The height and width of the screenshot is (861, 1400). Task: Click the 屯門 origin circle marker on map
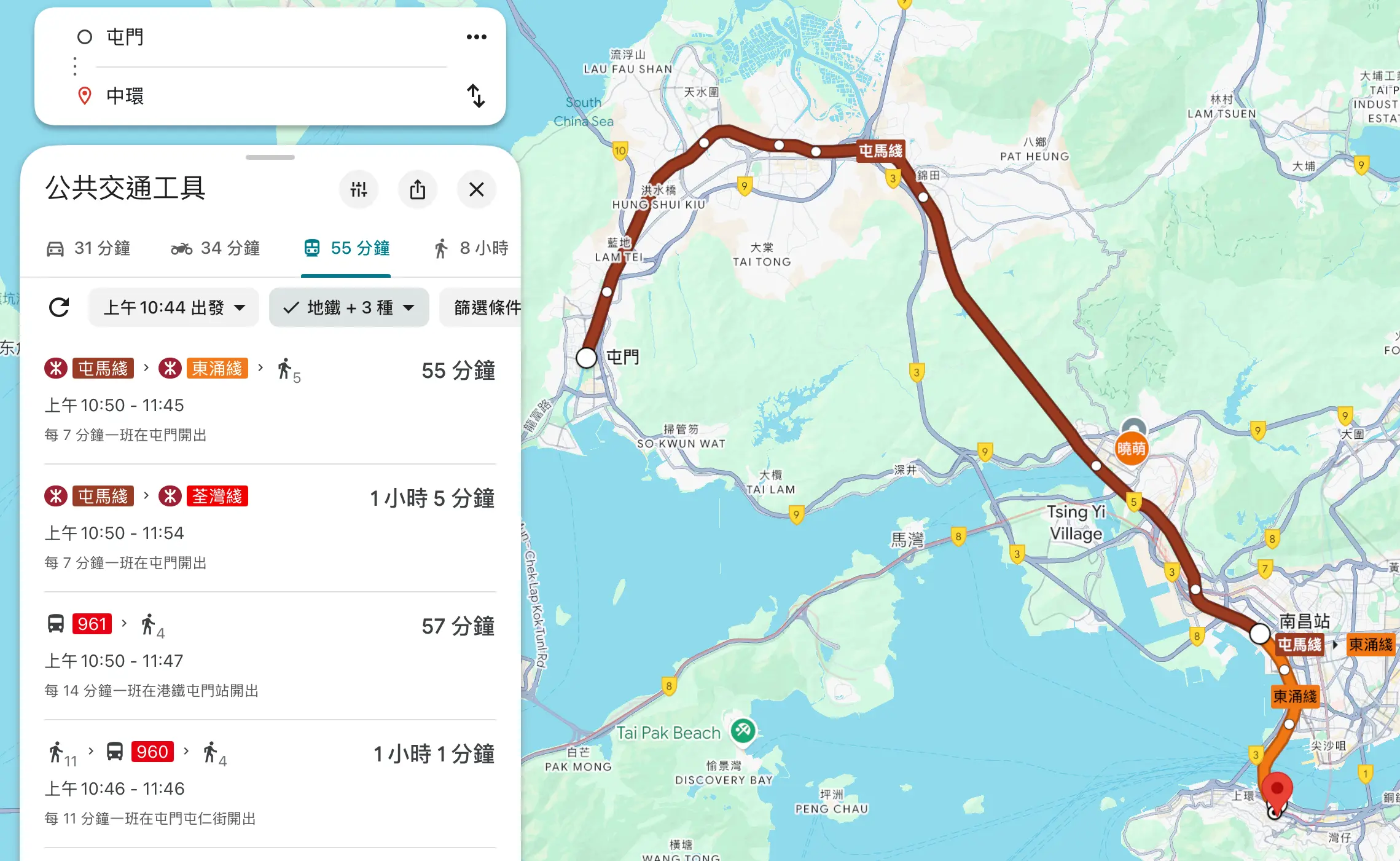[x=587, y=357]
